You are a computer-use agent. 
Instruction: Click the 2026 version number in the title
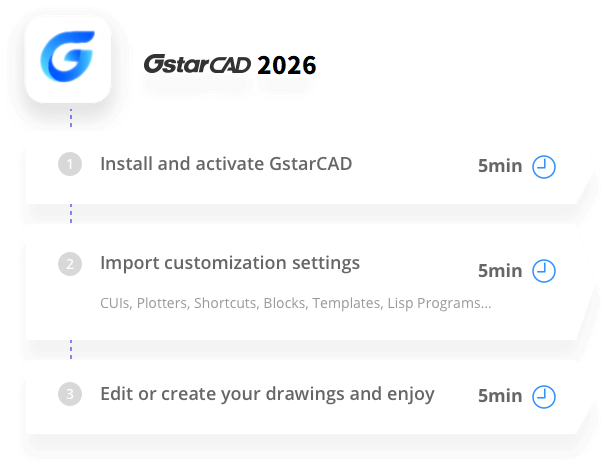click(x=286, y=66)
